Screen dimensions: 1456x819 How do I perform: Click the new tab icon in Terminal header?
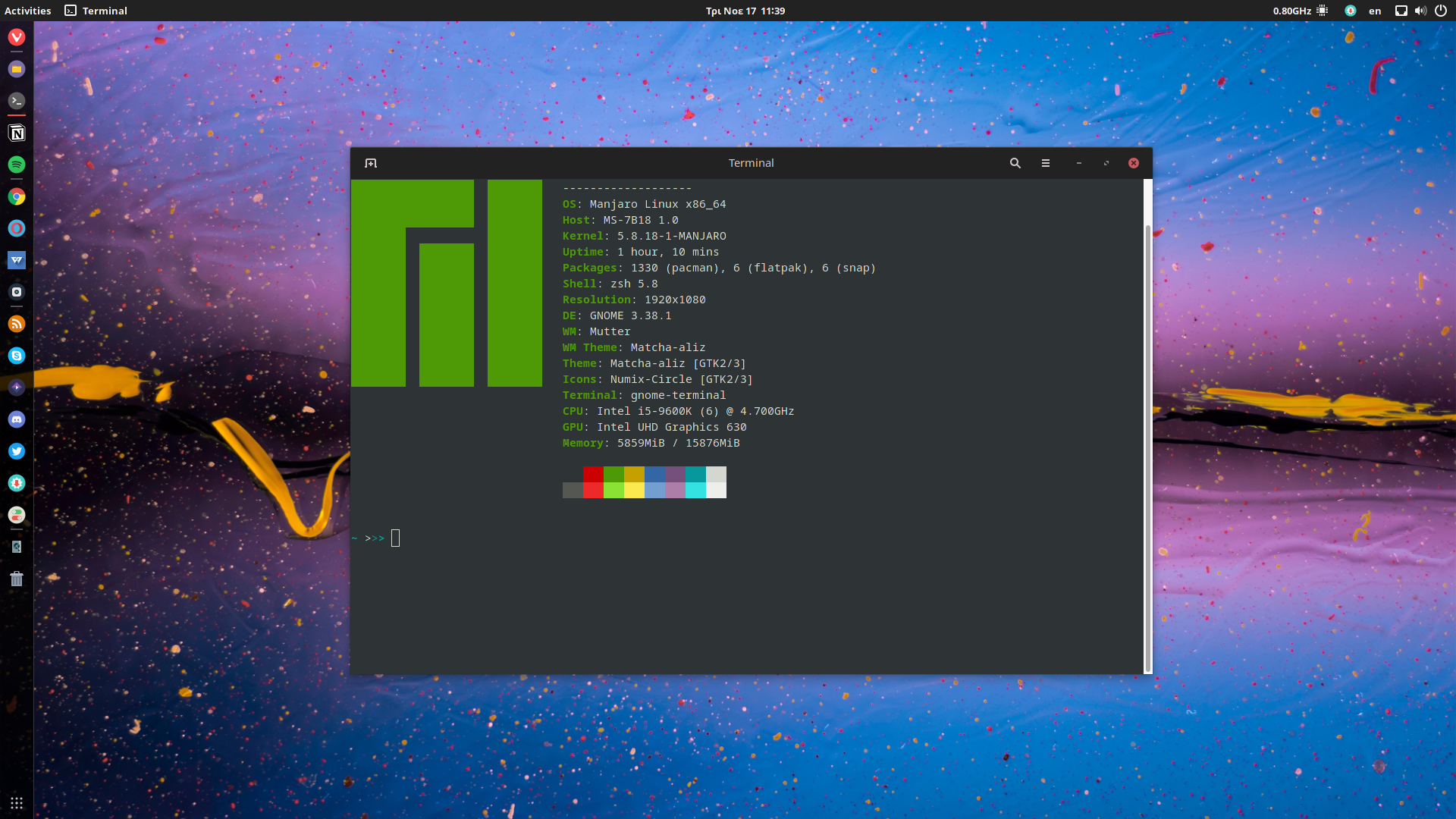pyautogui.click(x=371, y=162)
